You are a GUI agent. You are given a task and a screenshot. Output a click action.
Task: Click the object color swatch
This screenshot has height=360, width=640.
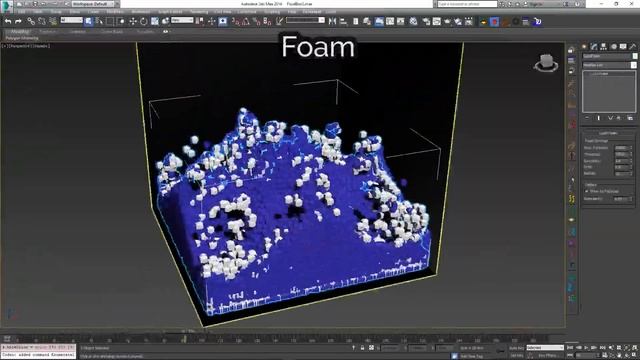click(635, 56)
